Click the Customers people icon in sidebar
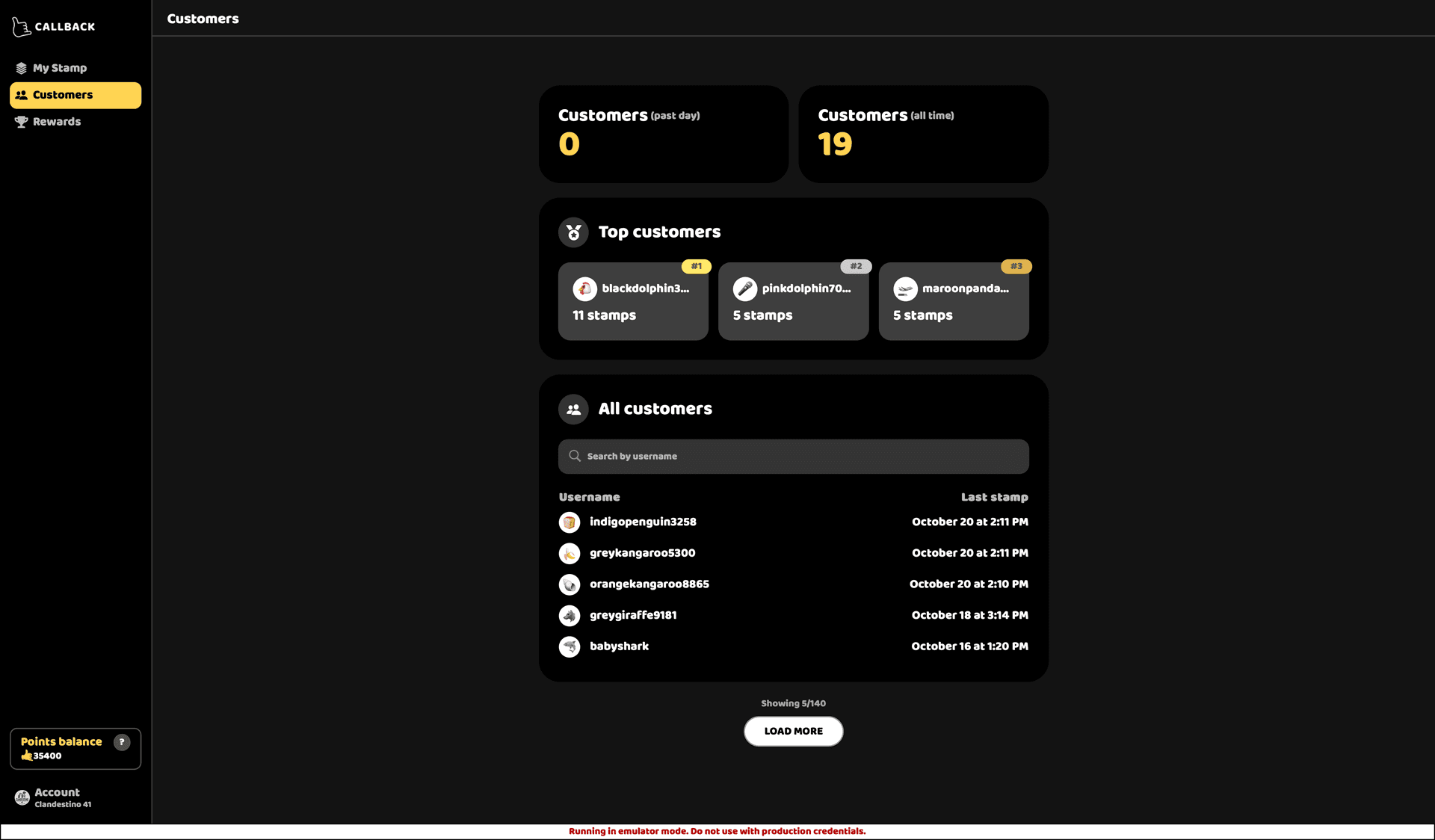Image resolution: width=1435 pixels, height=840 pixels. [x=21, y=95]
